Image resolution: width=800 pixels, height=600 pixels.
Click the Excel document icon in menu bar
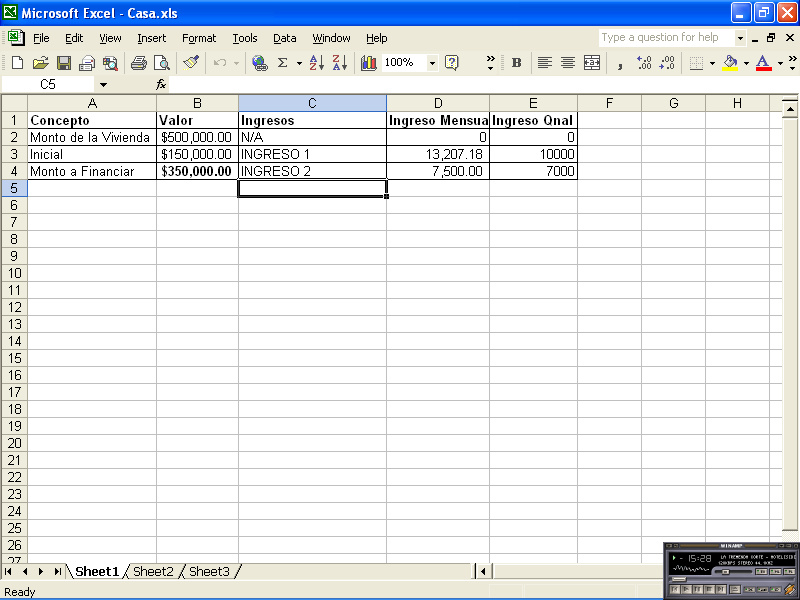click(16, 38)
